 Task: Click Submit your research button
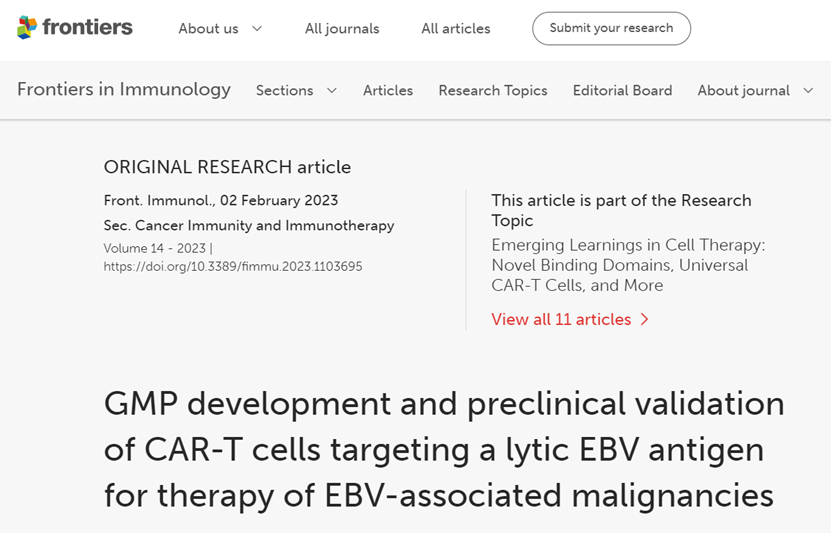click(612, 28)
